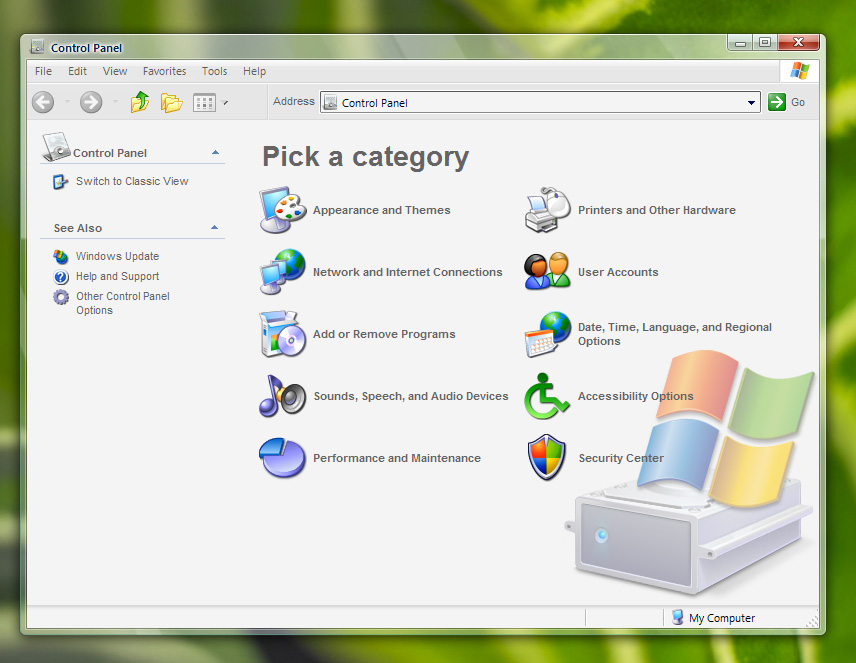Open the Add or Remove Programs icon

pos(282,334)
